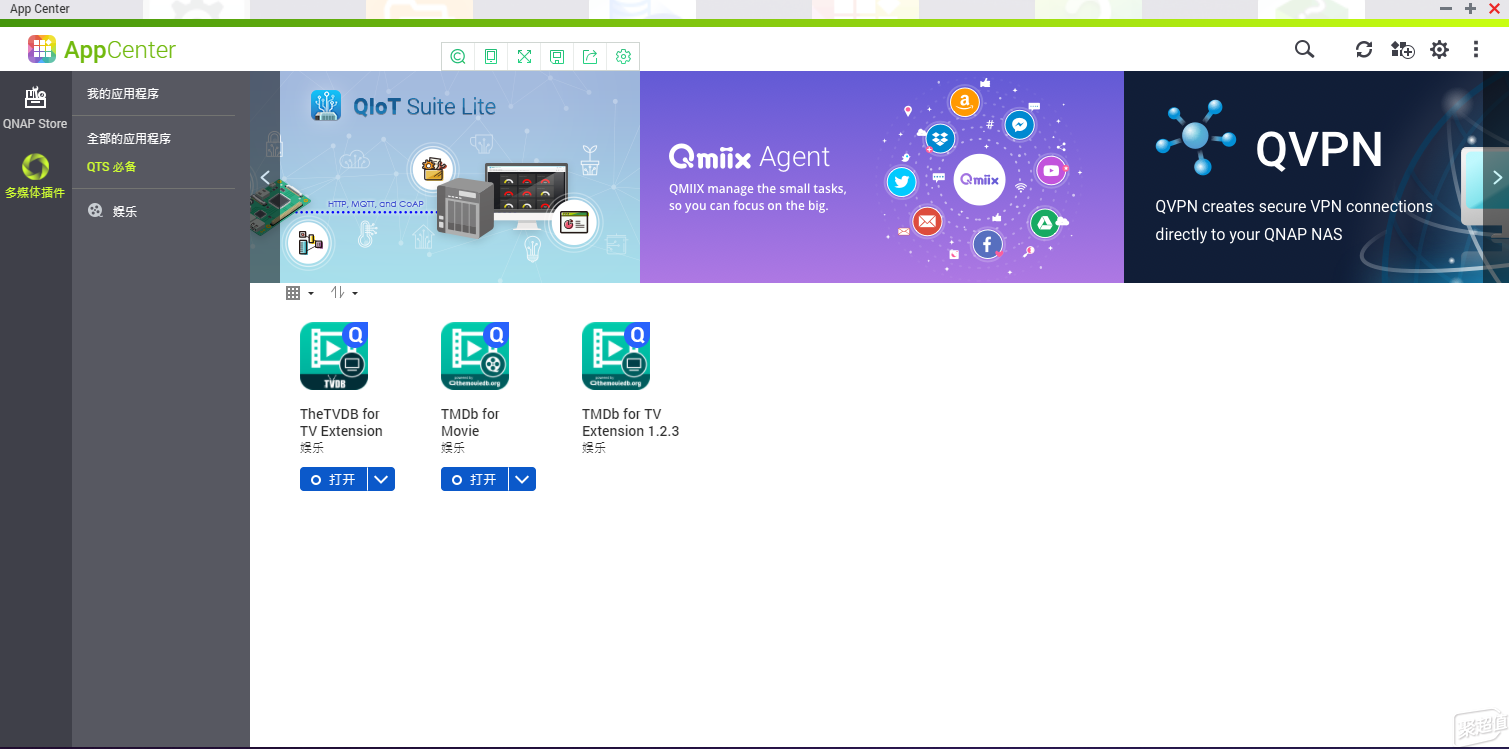The height and width of the screenshot is (749, 1509).
Task: Click the AppCenter logo icon
Action: click(42, 49)
